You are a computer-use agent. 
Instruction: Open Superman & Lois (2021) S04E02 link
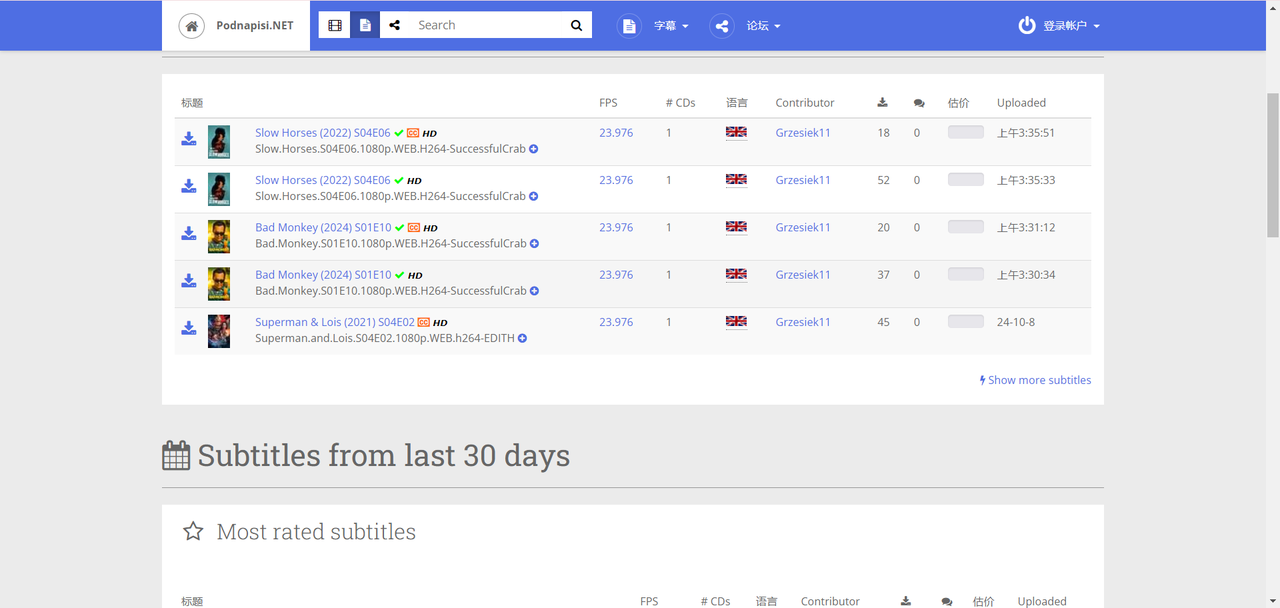point(335,322)
